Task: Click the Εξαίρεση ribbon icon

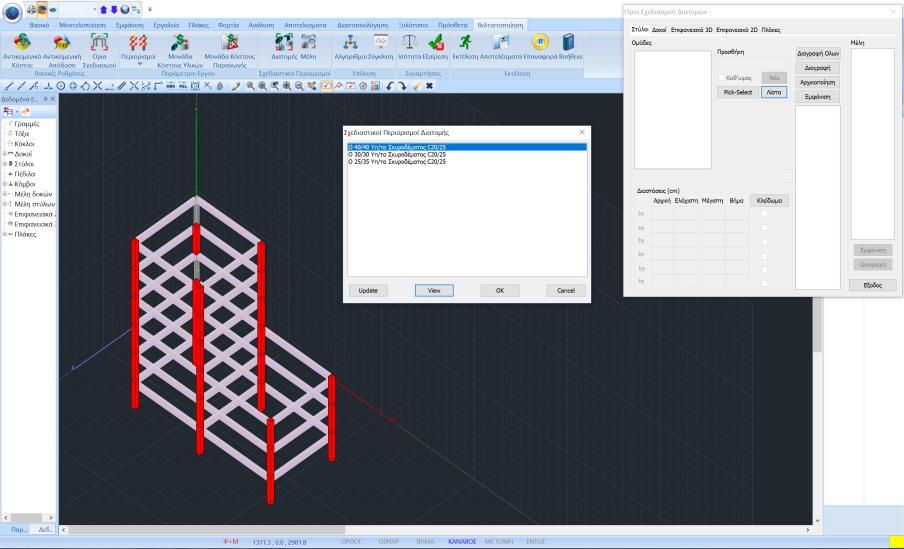Action: click(x=436, y=43)
